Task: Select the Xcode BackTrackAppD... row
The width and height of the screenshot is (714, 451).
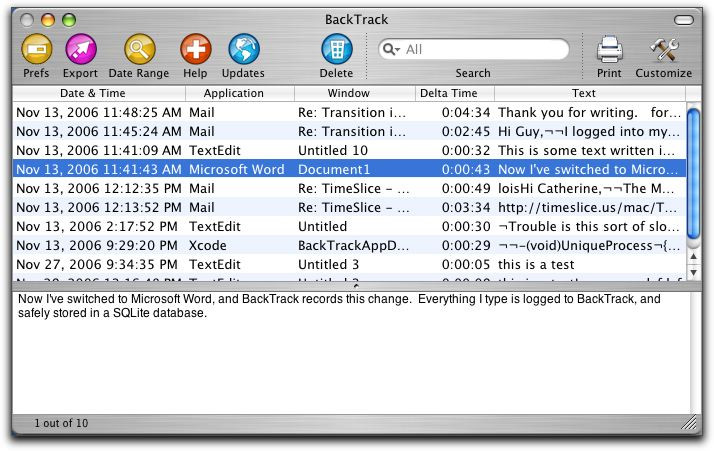Action: 349,246
